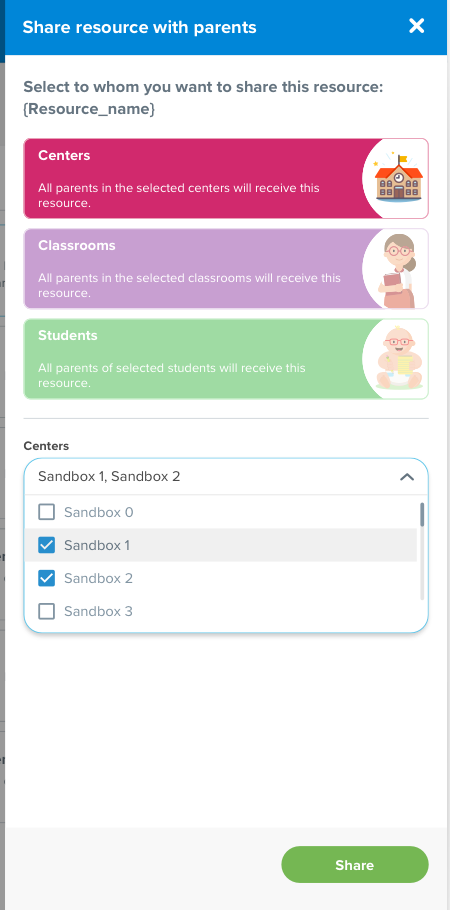The image size is (450, 910).
Task: Click the dropdown list scrollbar thumb
Action: tap(422, 514)
